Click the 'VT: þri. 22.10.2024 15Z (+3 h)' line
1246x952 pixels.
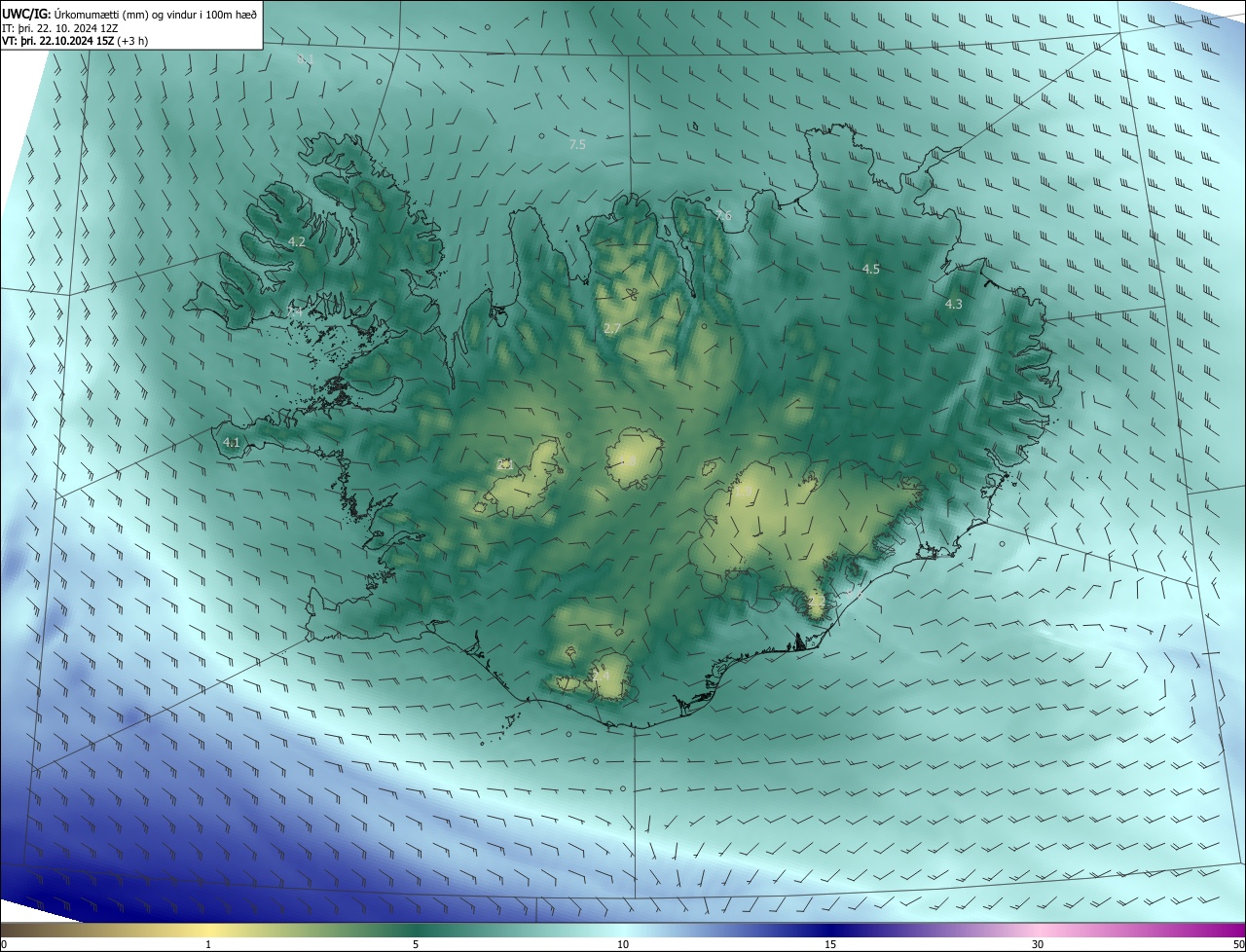click(75, 41)
